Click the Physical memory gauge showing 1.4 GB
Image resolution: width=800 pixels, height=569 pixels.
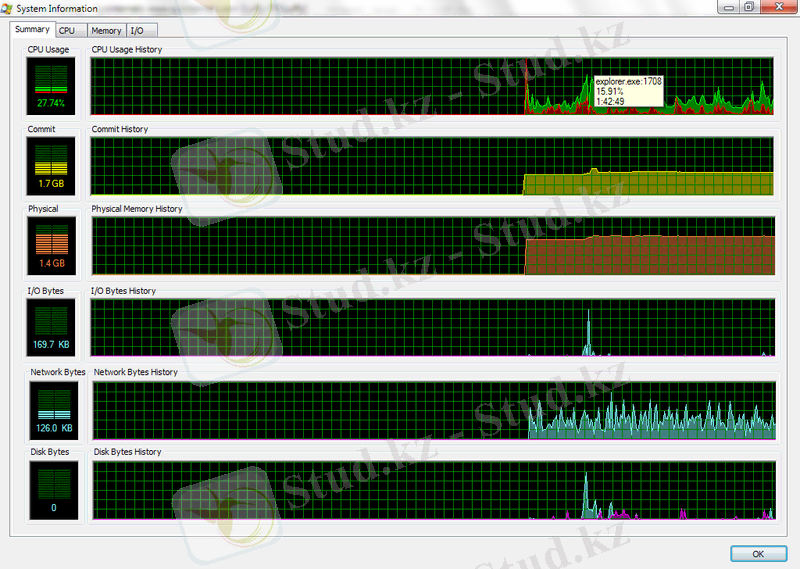(x=52, y=245)
